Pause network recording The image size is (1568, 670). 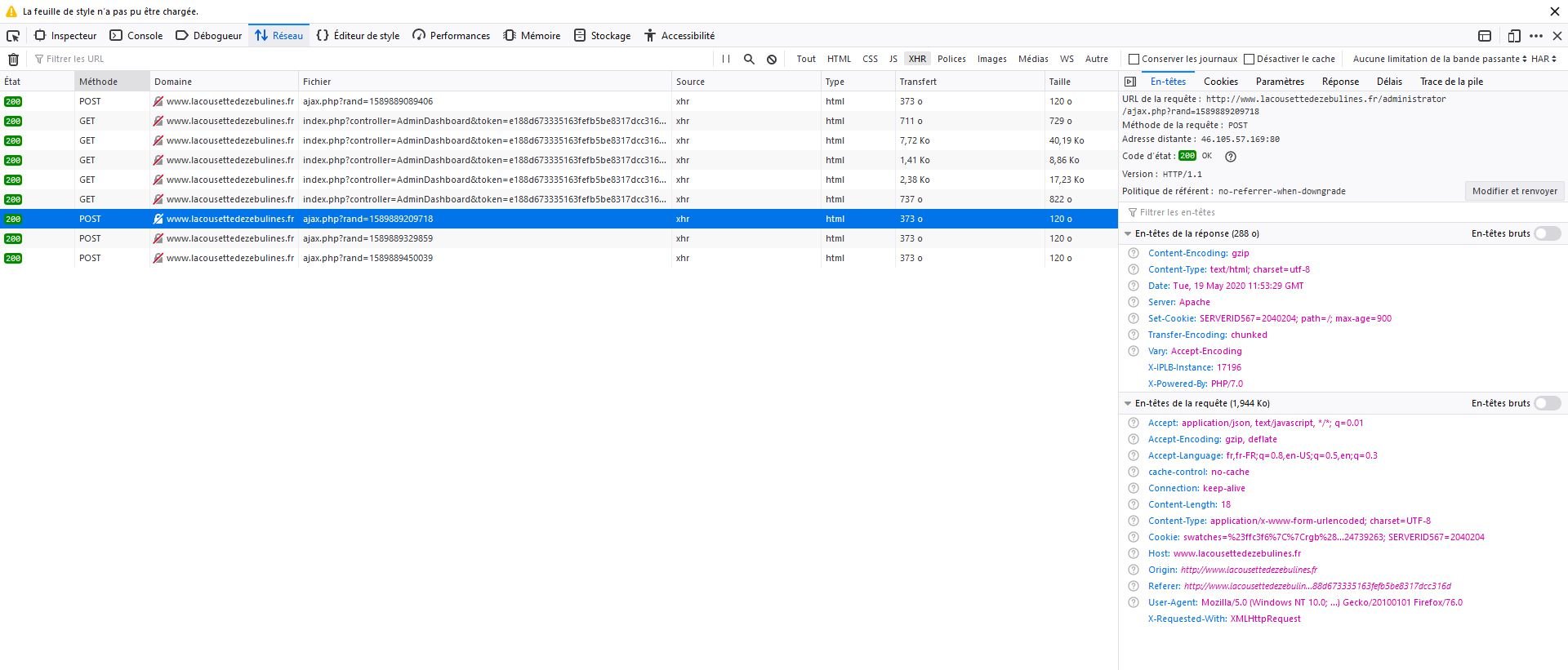tap(726, 59)
